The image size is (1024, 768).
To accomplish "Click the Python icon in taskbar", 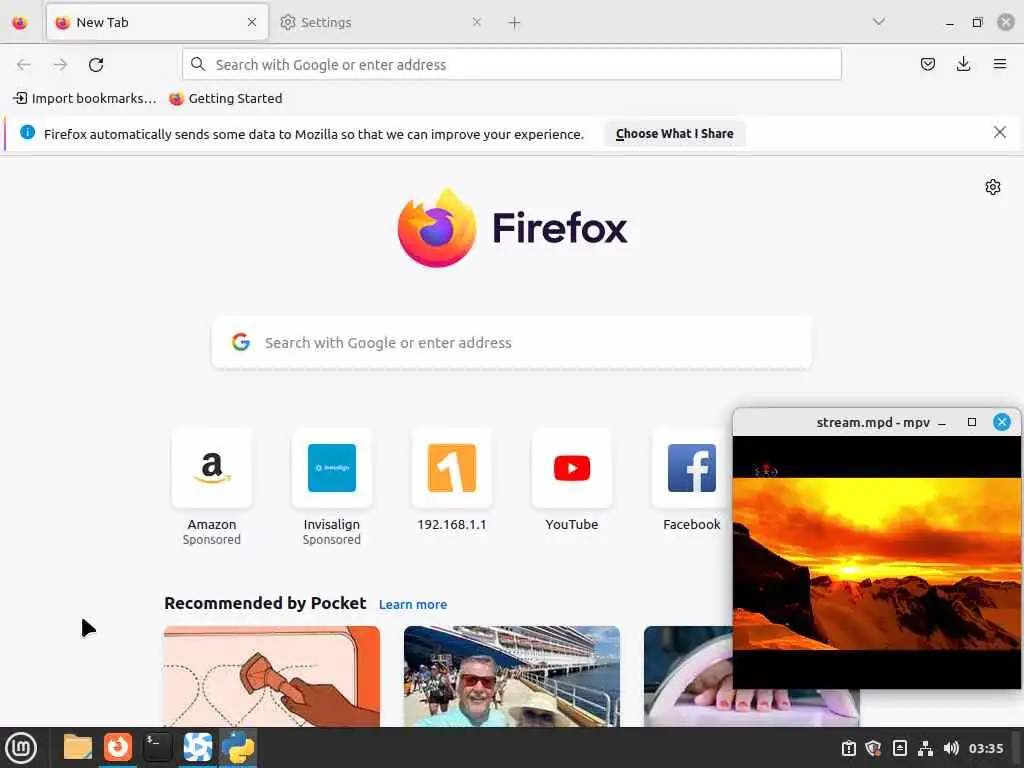I will click(238, 747).
